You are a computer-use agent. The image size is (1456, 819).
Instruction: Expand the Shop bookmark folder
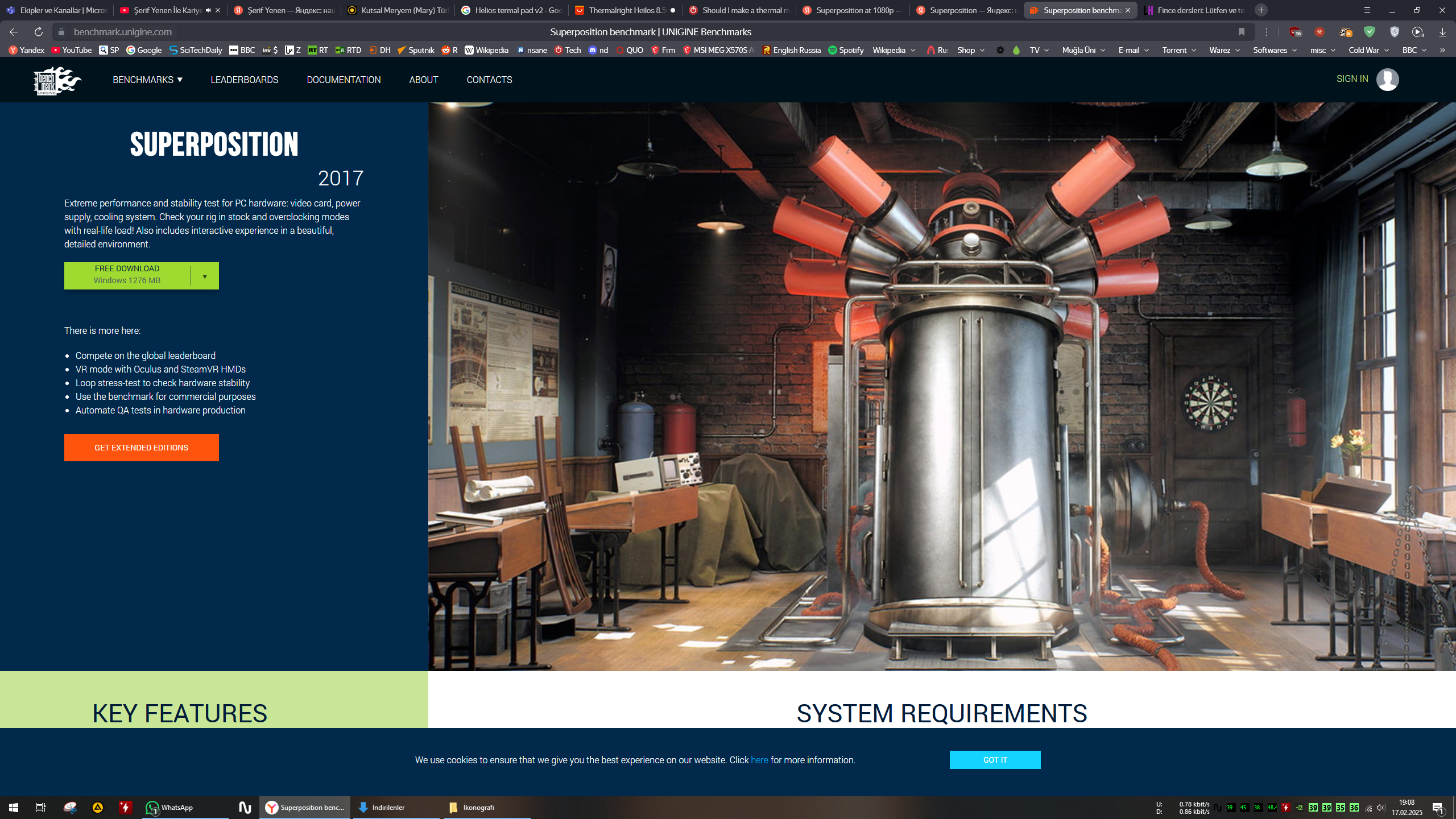click(x=970, y=50)
